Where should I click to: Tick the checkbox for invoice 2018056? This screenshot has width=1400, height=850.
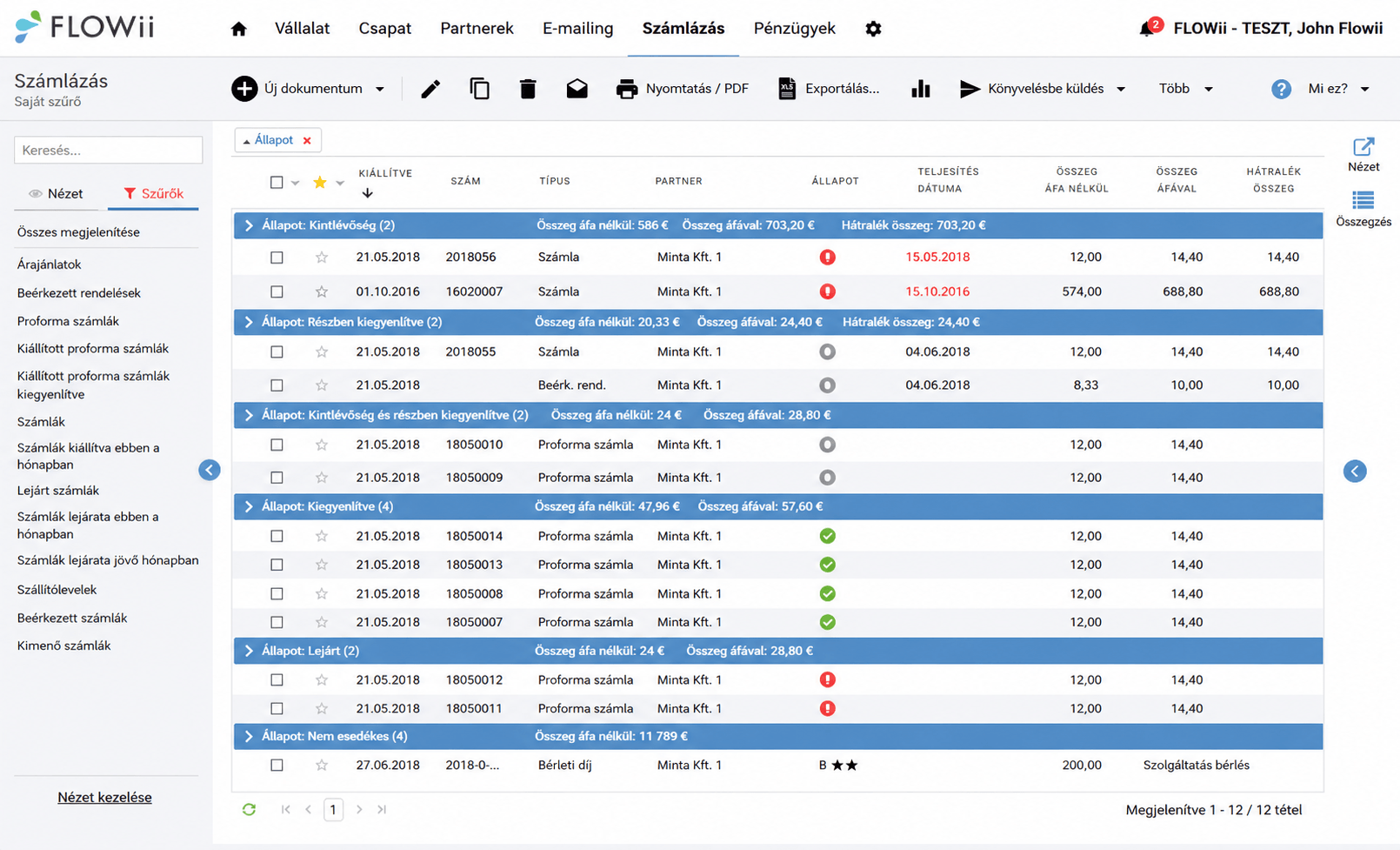click(277, 258)
